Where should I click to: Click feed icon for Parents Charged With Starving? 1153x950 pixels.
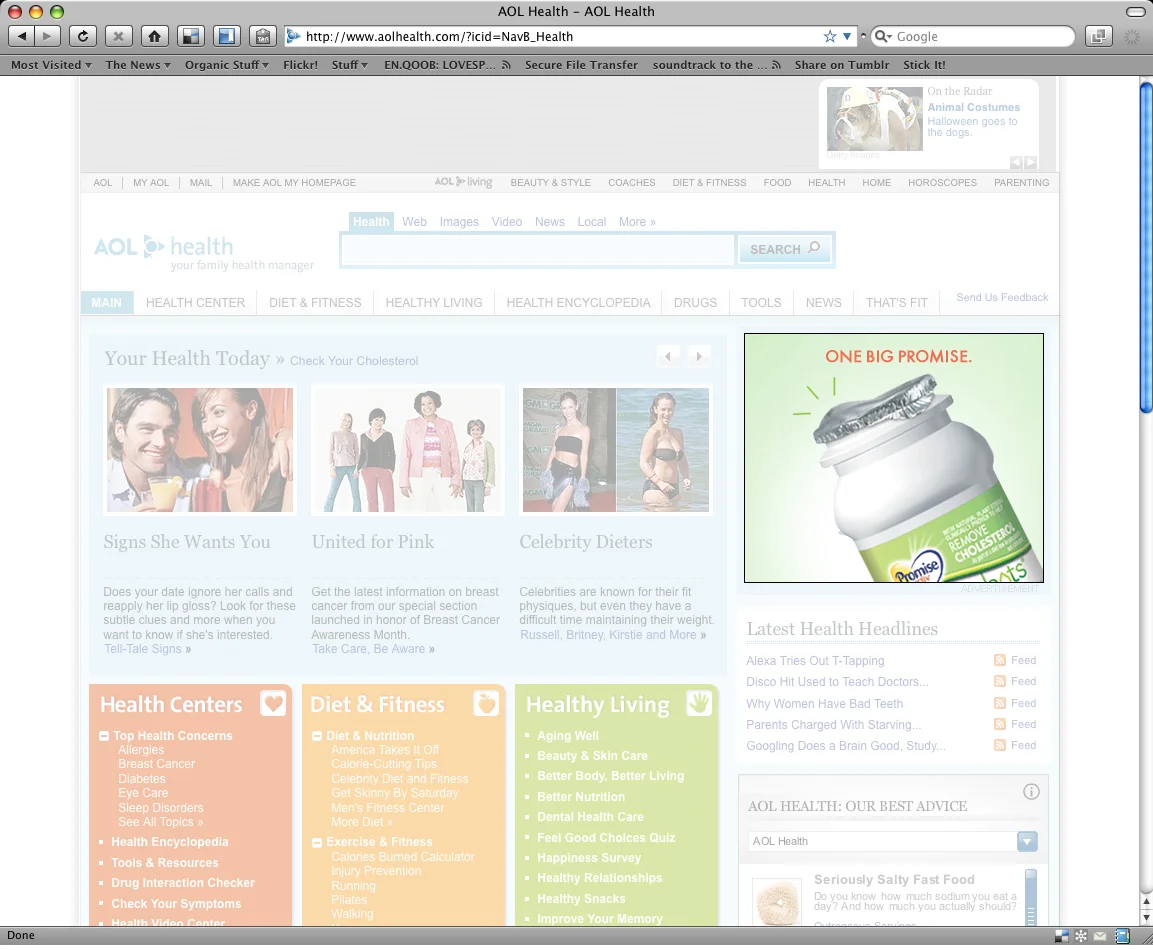click(x=999, y=724)
